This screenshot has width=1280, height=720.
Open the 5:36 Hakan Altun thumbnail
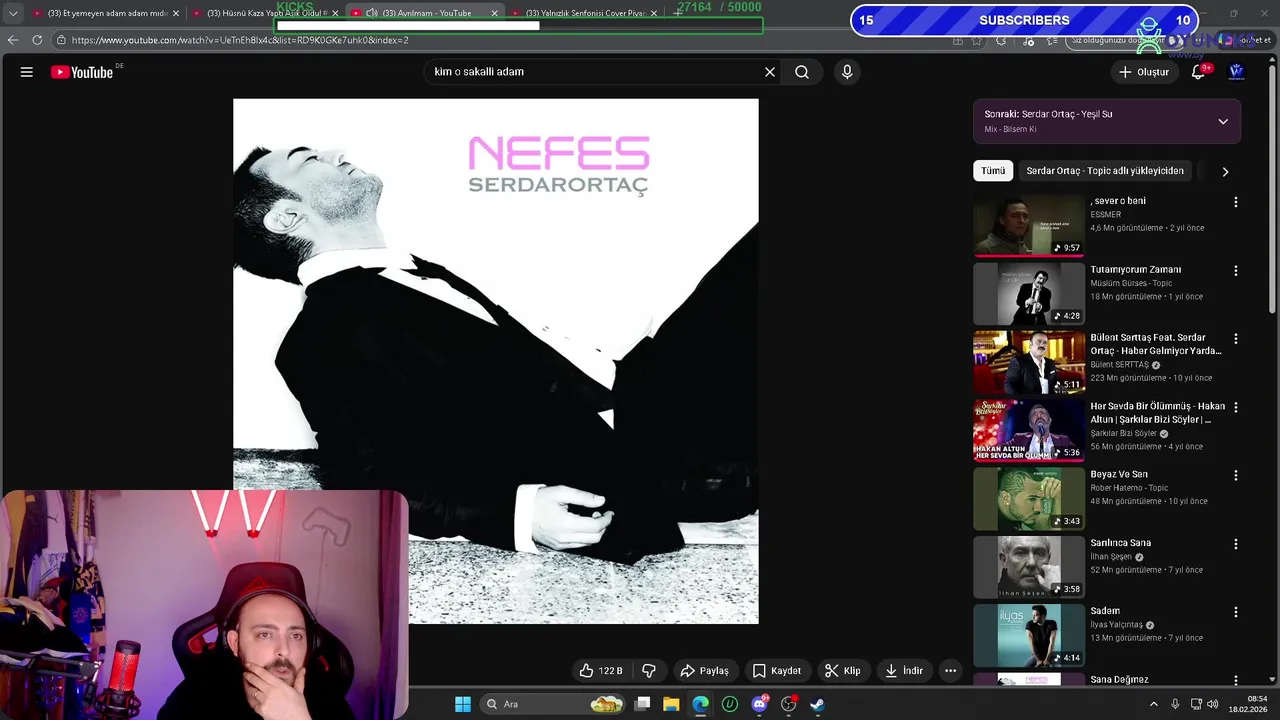tap(1028, 430)
